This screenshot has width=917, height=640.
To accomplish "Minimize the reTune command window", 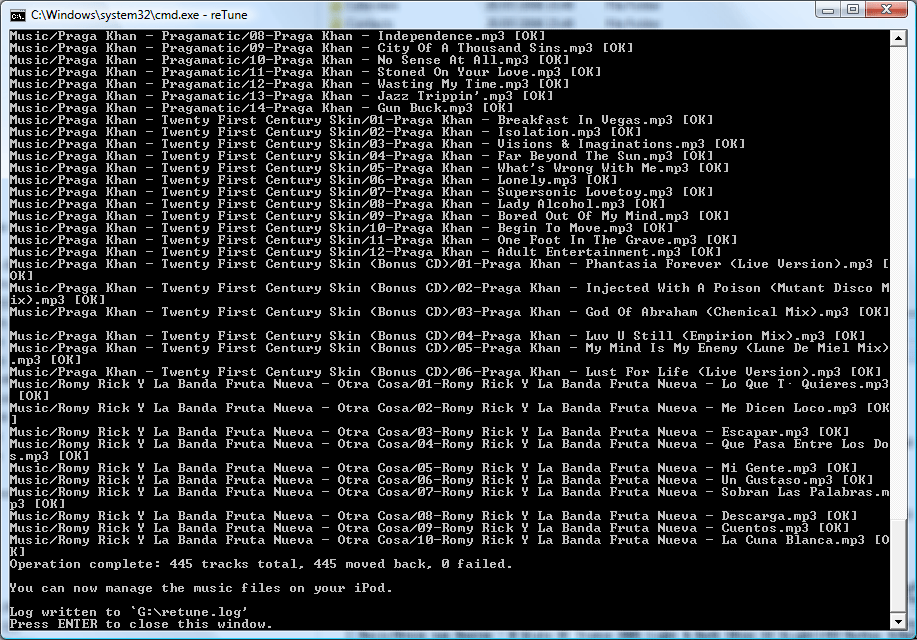I will click(828, 10).
